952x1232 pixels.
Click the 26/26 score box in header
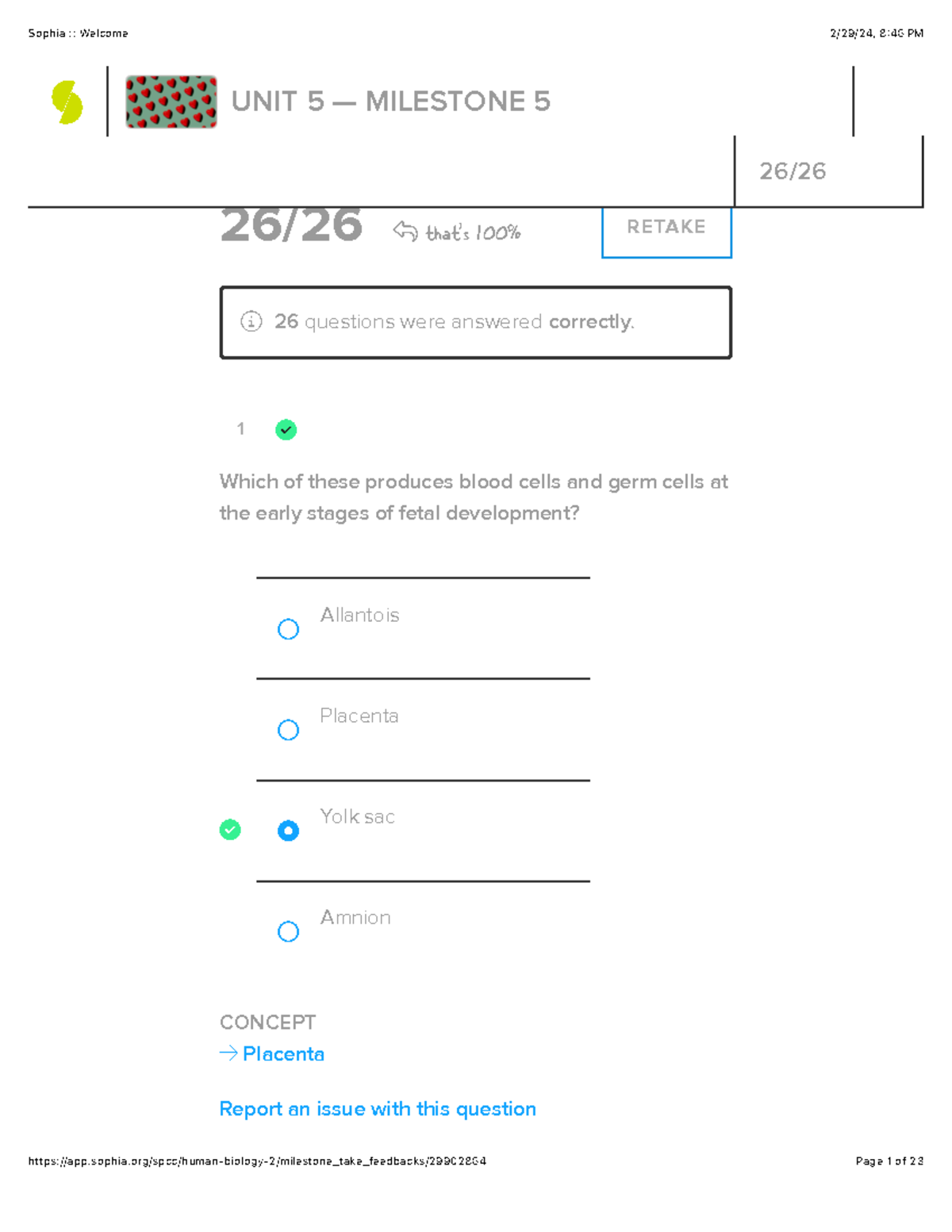pos(828,171)
